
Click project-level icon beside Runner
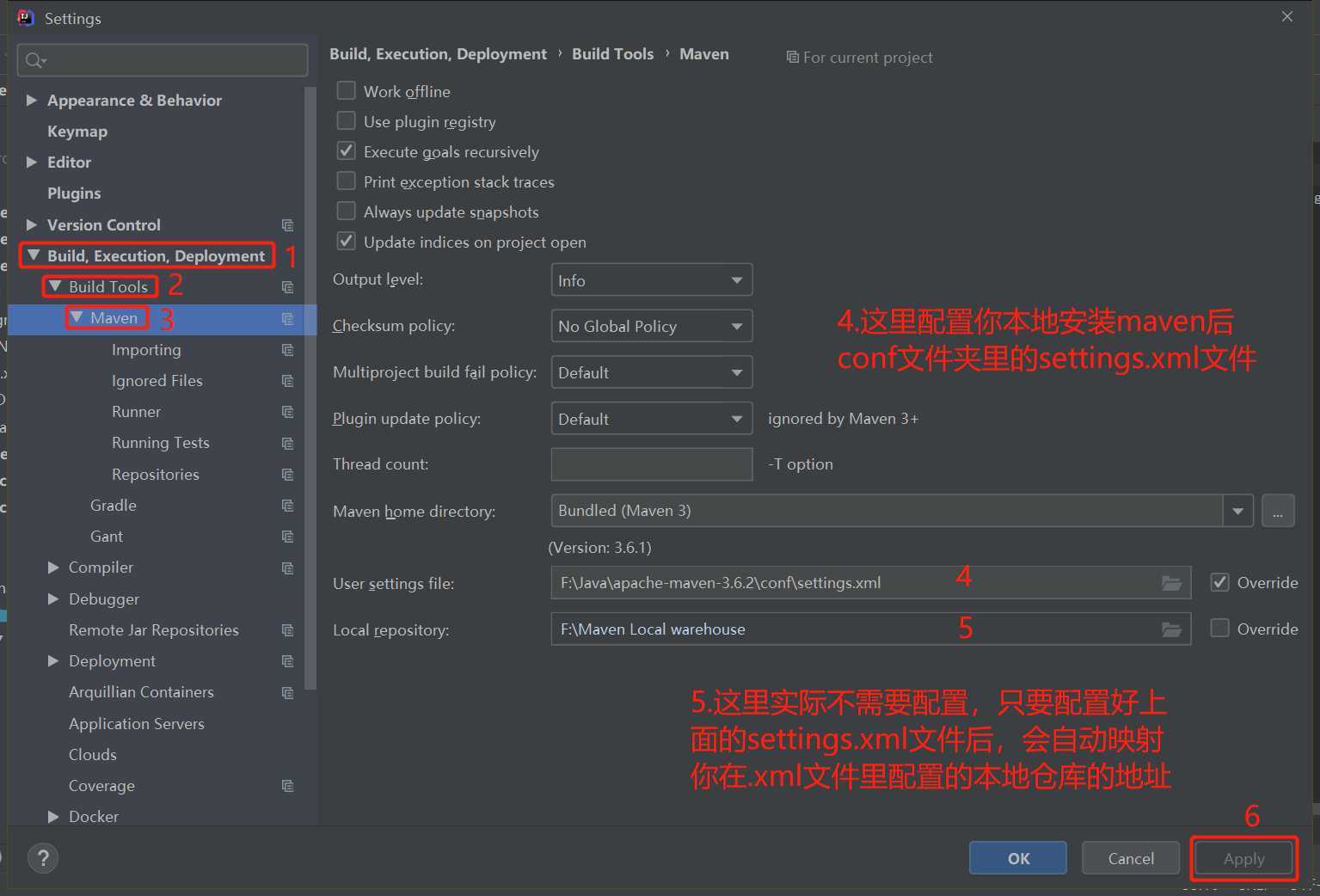[x=287, y=412]
